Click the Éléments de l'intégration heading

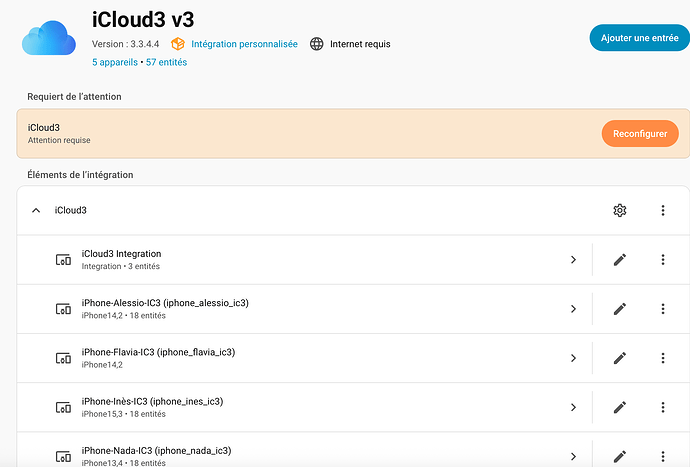pos(80,175)
